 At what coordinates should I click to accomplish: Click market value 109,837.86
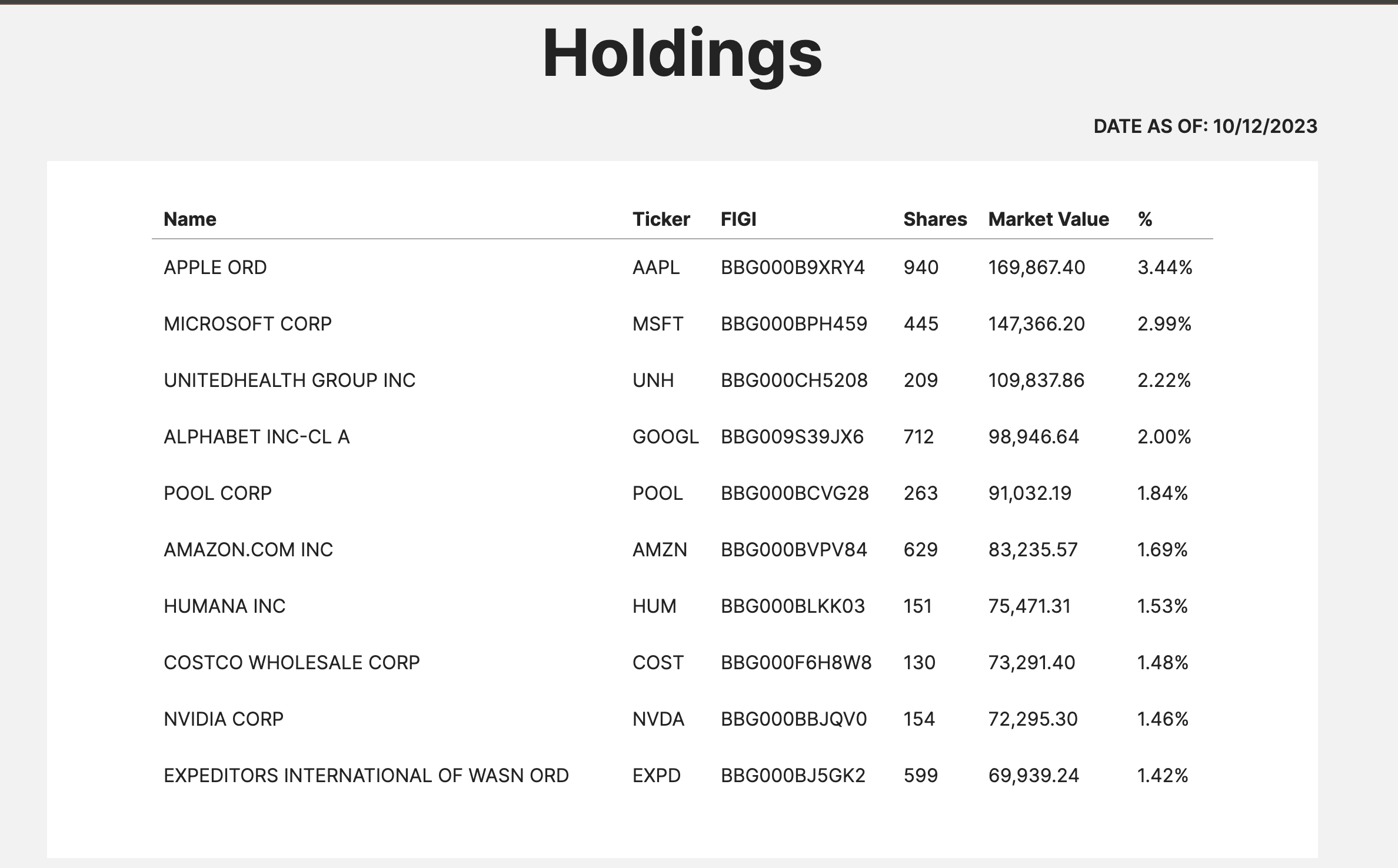(x=1036, y=380)
